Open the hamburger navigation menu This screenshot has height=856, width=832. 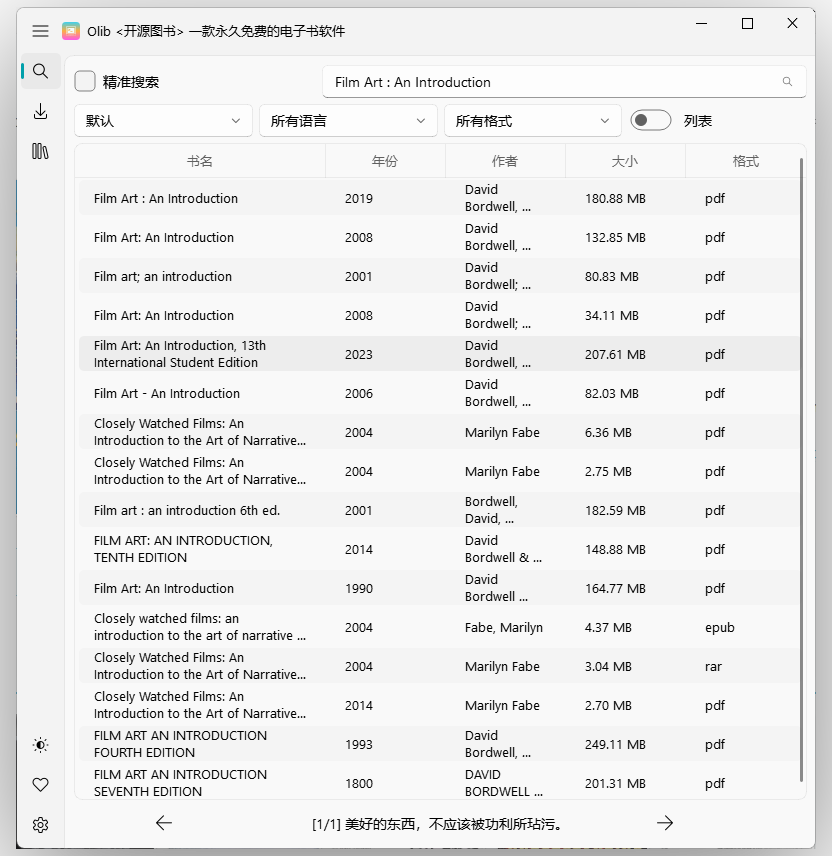point(40,31)
